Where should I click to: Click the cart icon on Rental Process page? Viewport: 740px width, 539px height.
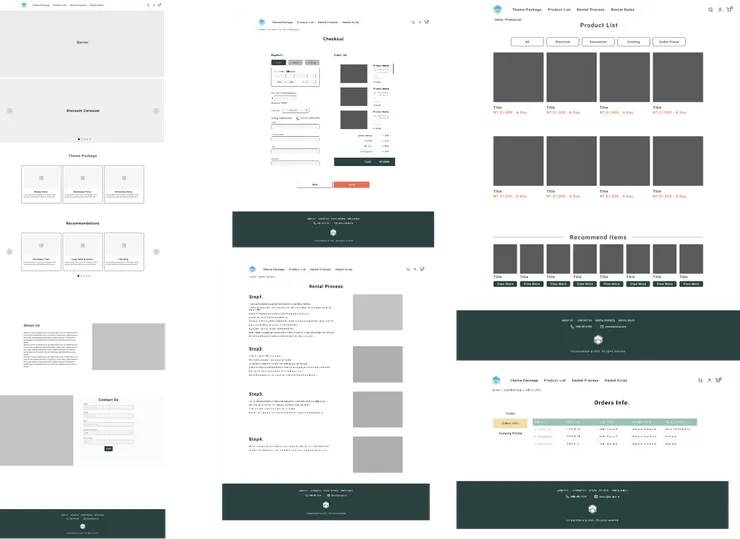coord(422,269)
